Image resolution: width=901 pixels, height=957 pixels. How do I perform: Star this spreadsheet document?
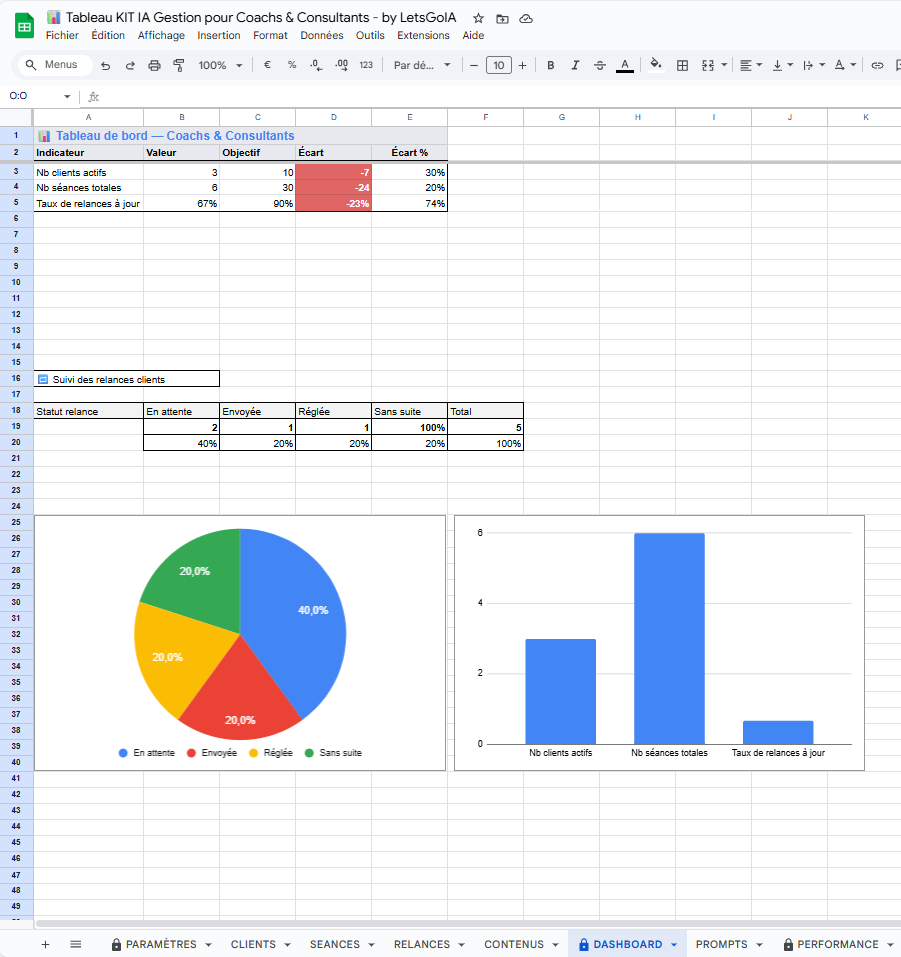click(478, 18)
